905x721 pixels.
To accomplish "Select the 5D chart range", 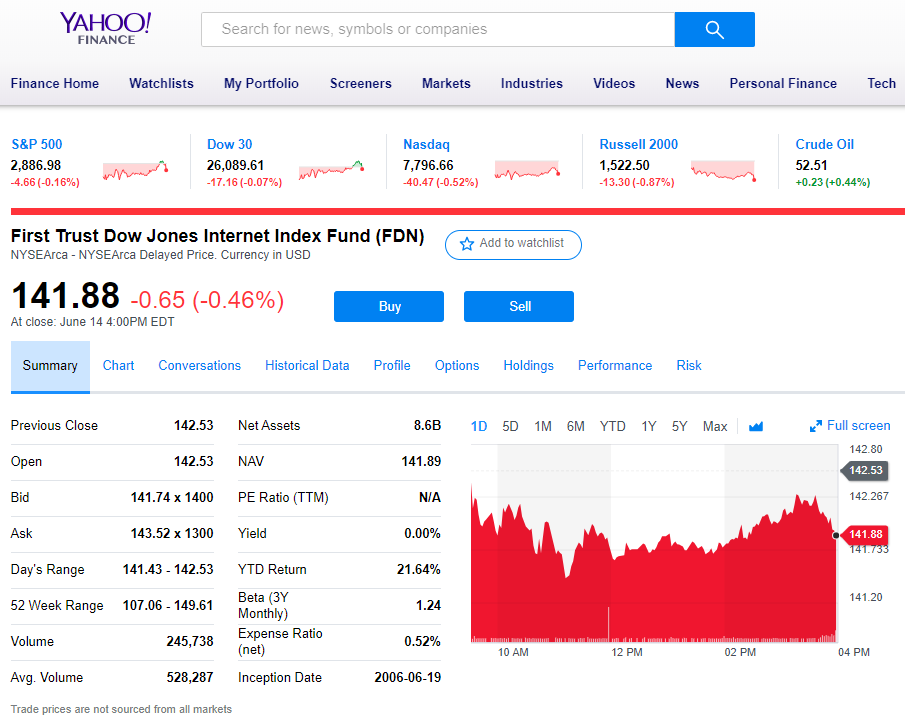I will [x=510, y=427].
